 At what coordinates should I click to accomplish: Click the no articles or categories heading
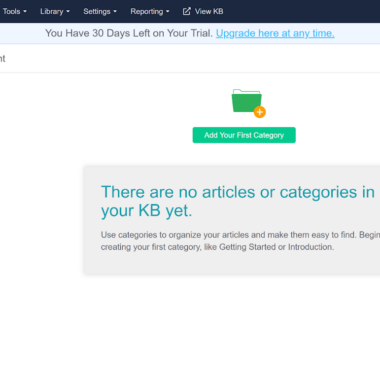238,201
